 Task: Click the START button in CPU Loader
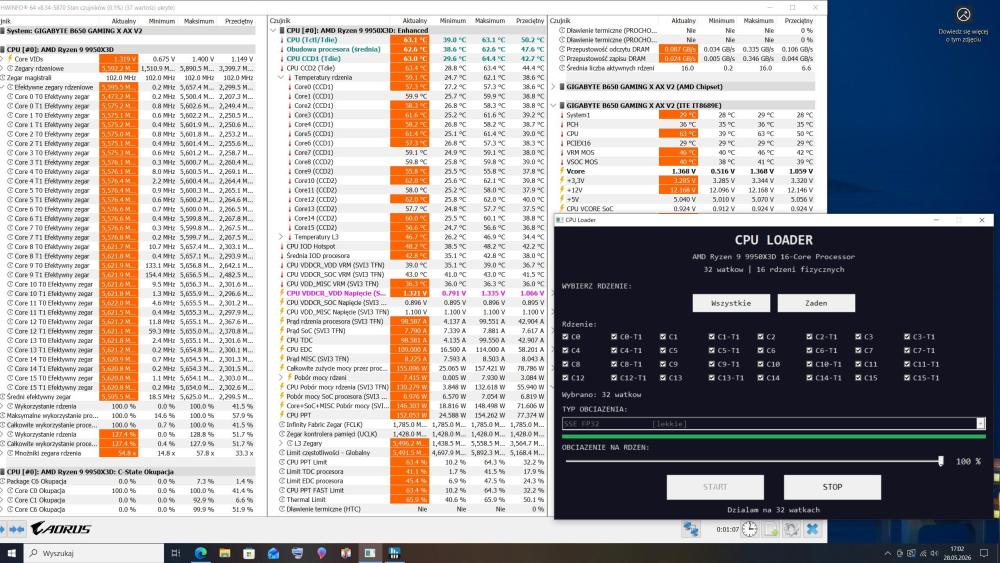[715, 487]
